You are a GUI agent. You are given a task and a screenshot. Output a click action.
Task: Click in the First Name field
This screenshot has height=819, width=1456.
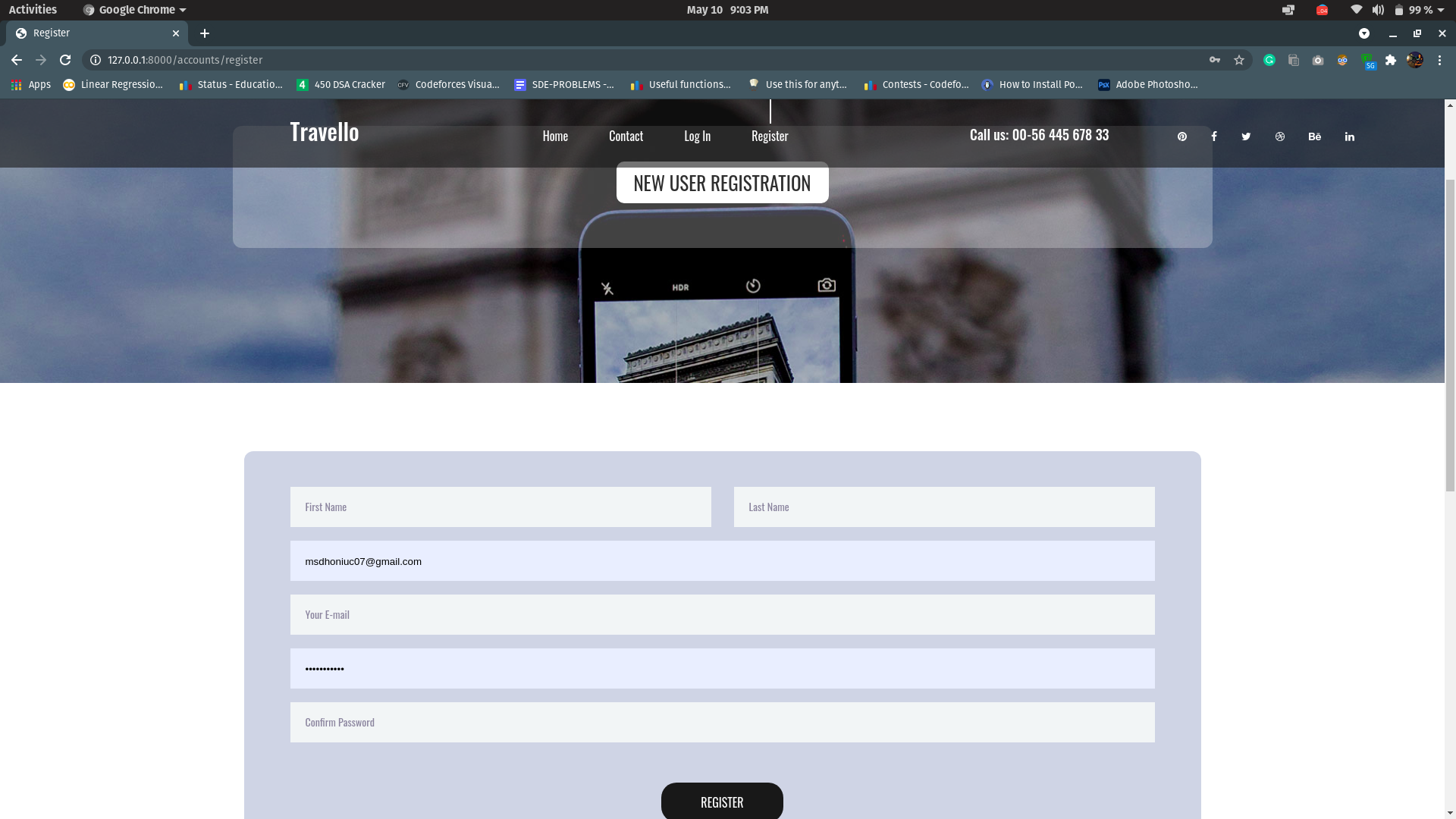click(500, 507)
